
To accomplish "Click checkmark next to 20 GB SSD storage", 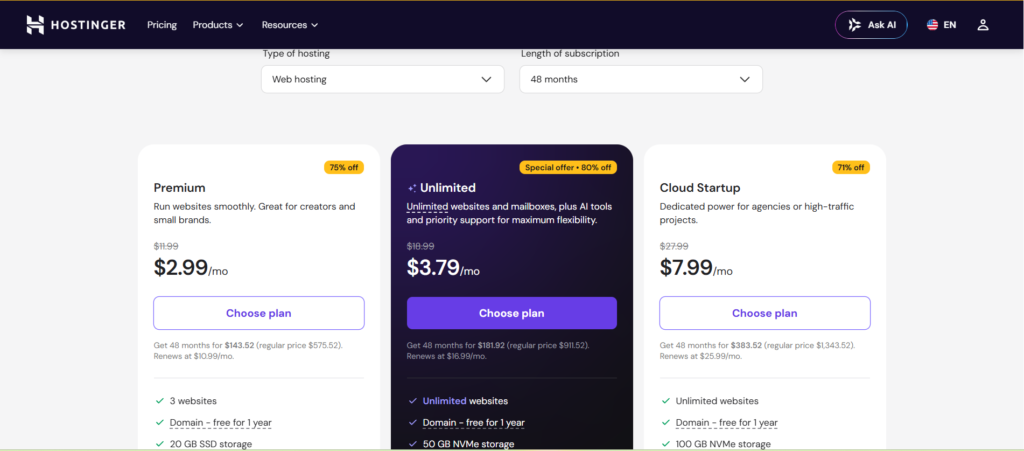I will (x=159, y=444).
